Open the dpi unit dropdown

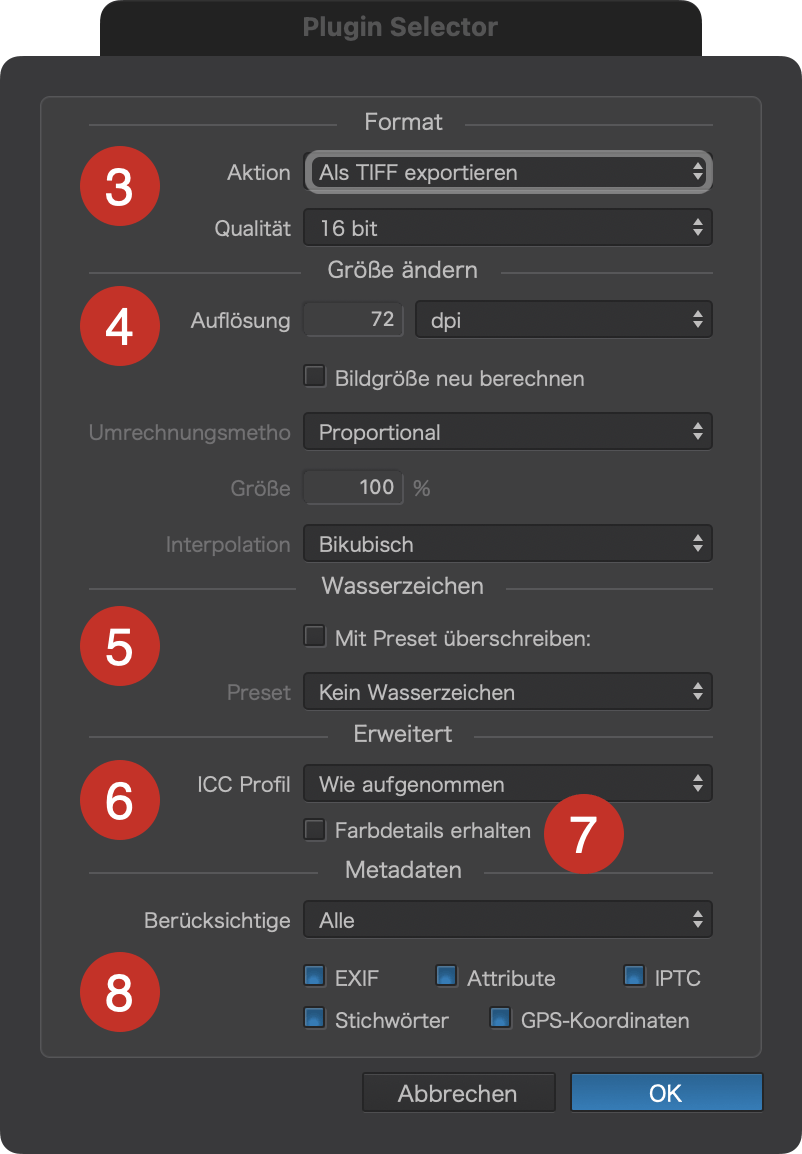(x=564, y=319)
